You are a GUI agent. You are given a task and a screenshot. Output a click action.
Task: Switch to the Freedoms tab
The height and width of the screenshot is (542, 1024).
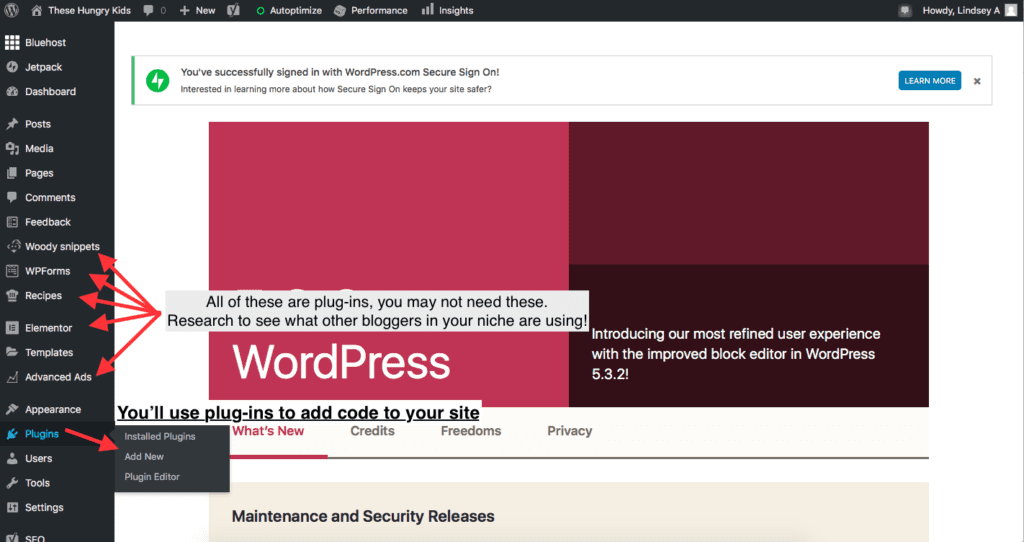pyautogui.click(x=471, y=431)
